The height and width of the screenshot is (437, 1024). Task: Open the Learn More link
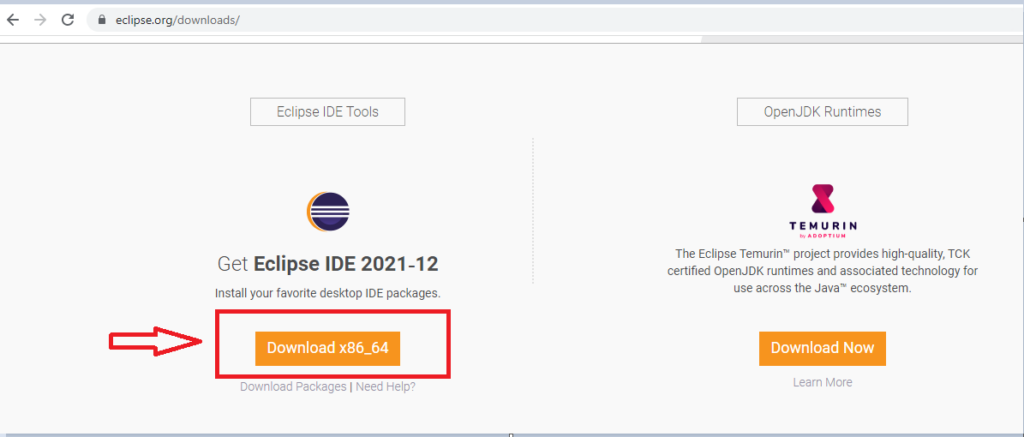pos(822,382)
